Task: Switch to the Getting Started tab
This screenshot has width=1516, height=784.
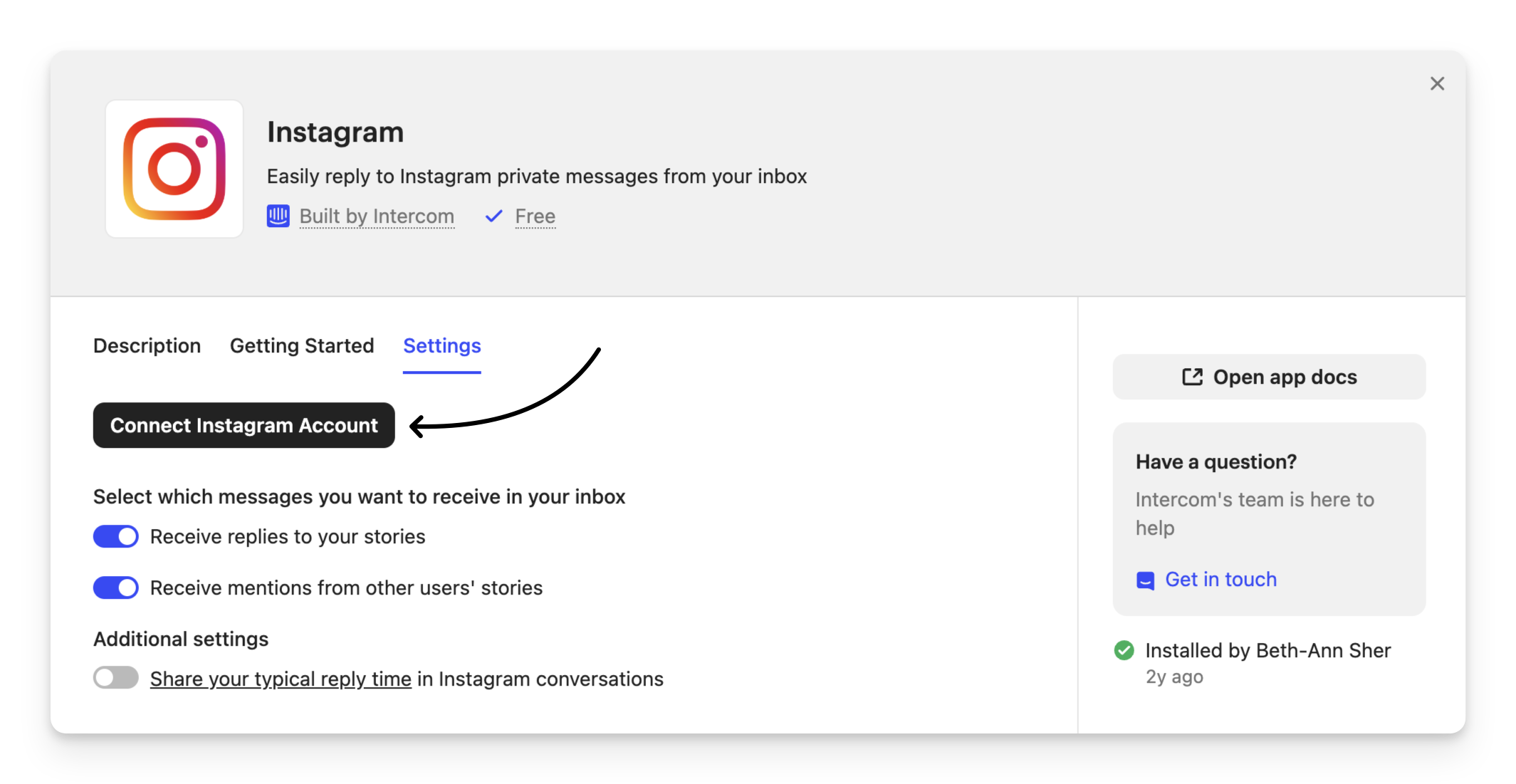Action: click(302, 346)
